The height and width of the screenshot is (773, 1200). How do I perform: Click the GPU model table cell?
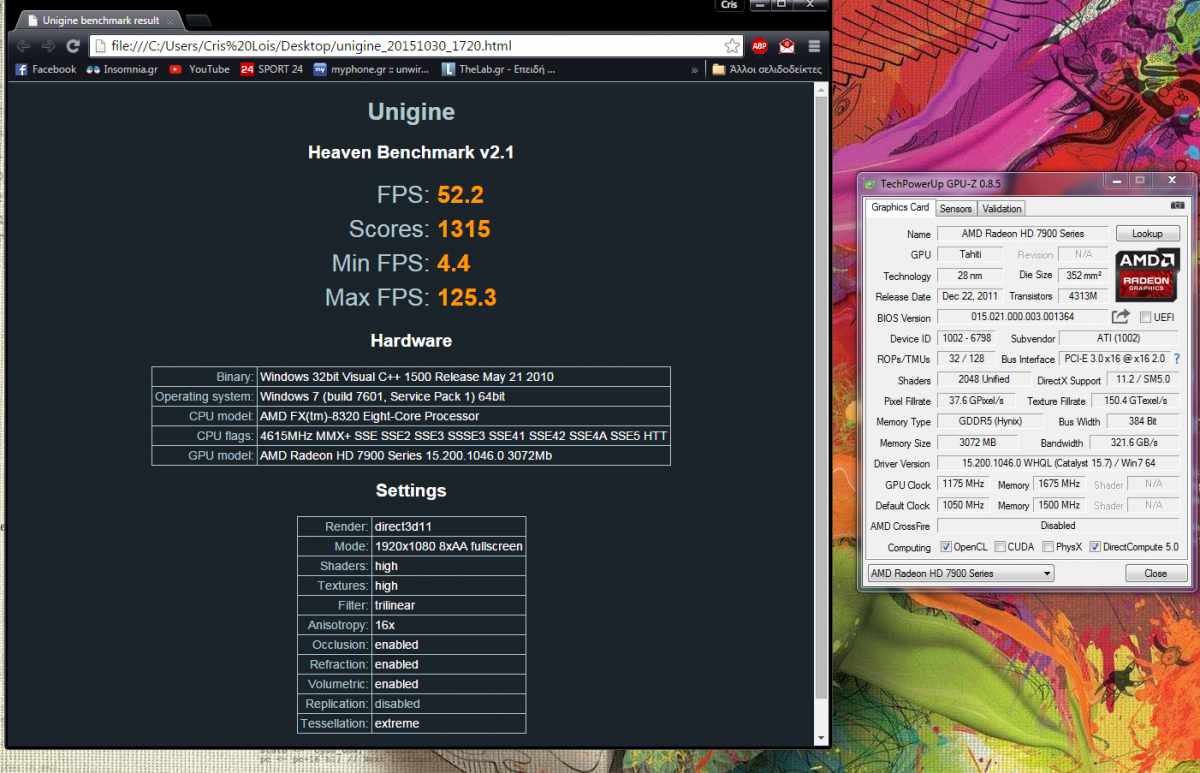(463, 455)
